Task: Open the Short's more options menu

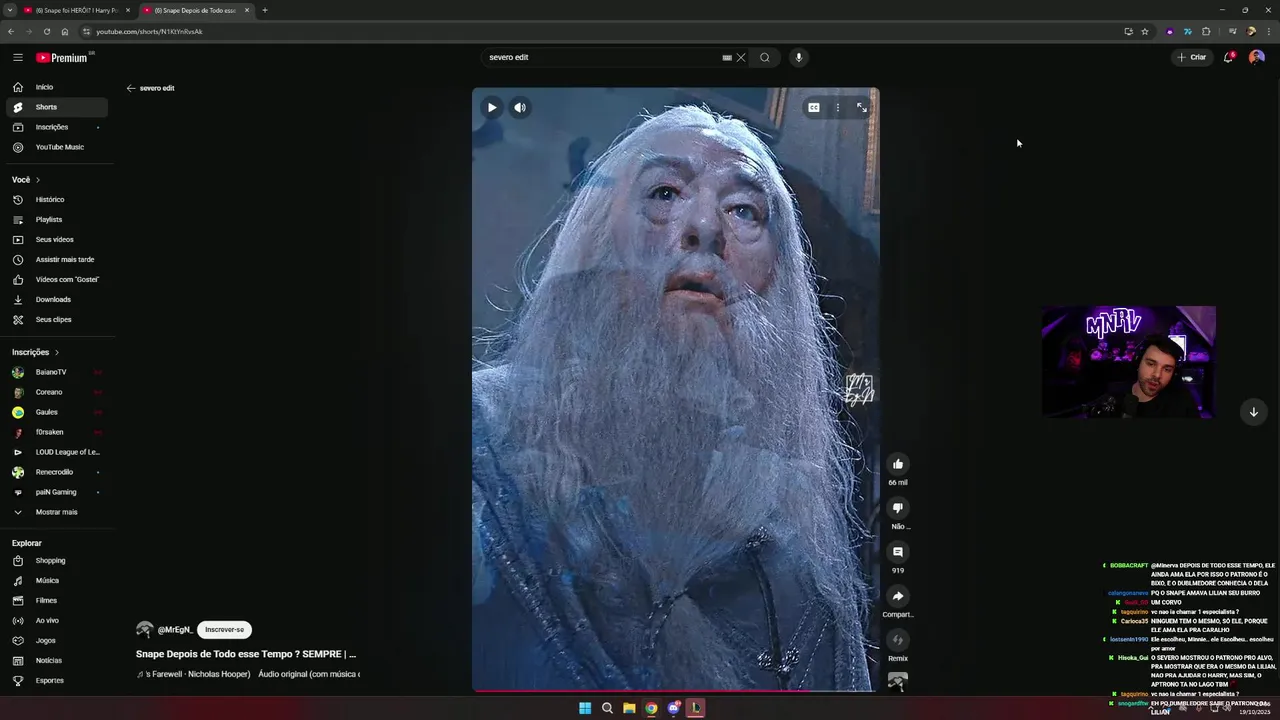Action: tap(838, 107)
